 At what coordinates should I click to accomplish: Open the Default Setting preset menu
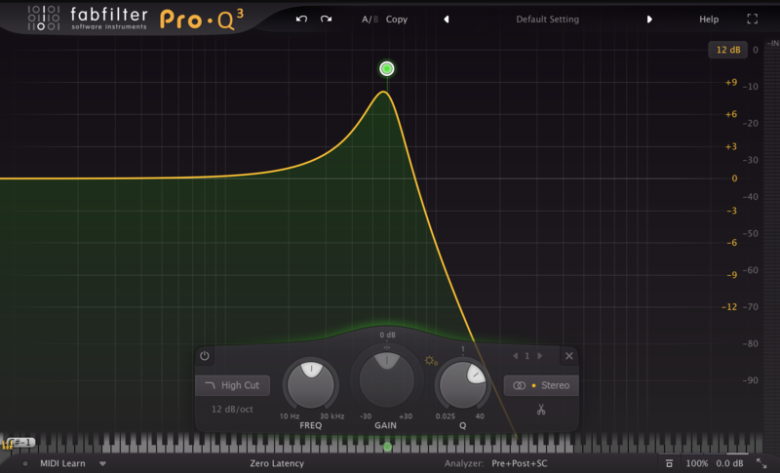[x=547, y=19]
